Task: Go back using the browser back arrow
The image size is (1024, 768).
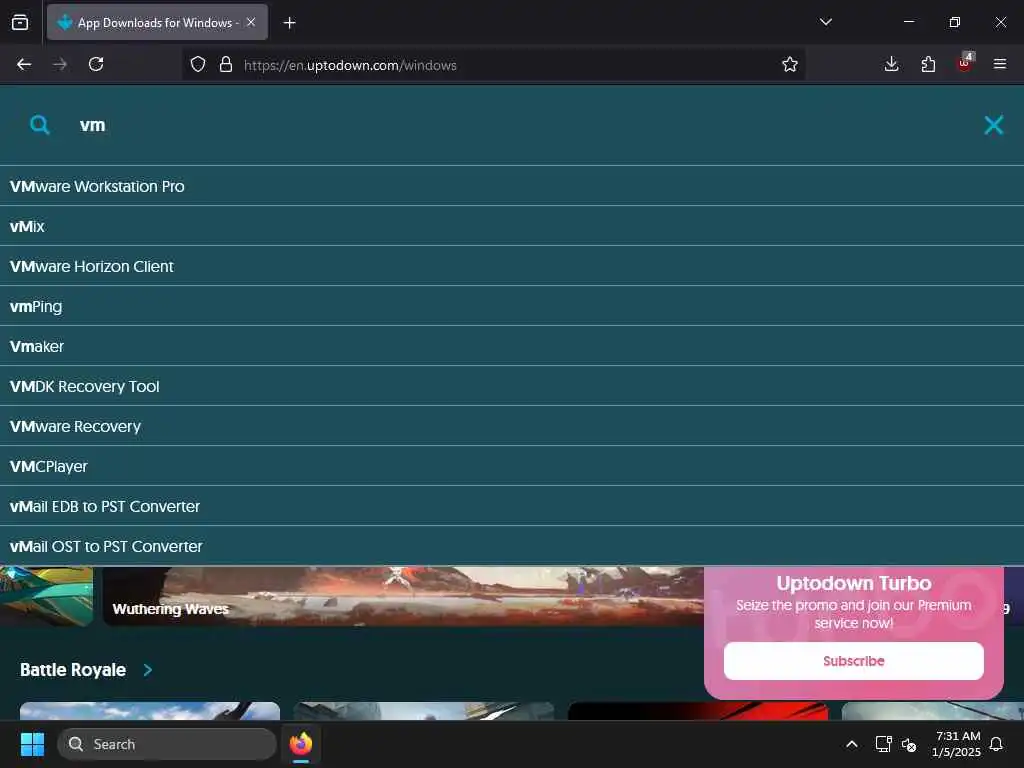Action: coord(24,64)
